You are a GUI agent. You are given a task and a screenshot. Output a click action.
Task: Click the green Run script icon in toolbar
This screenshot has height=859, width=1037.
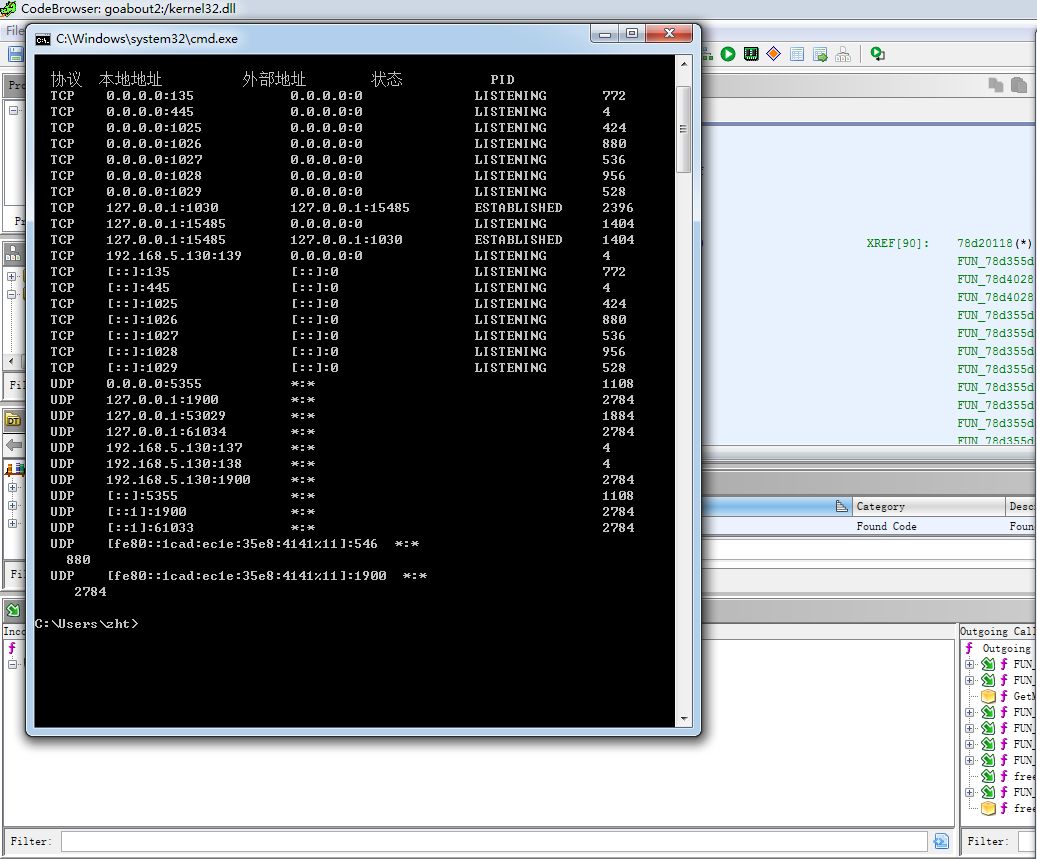728,54
